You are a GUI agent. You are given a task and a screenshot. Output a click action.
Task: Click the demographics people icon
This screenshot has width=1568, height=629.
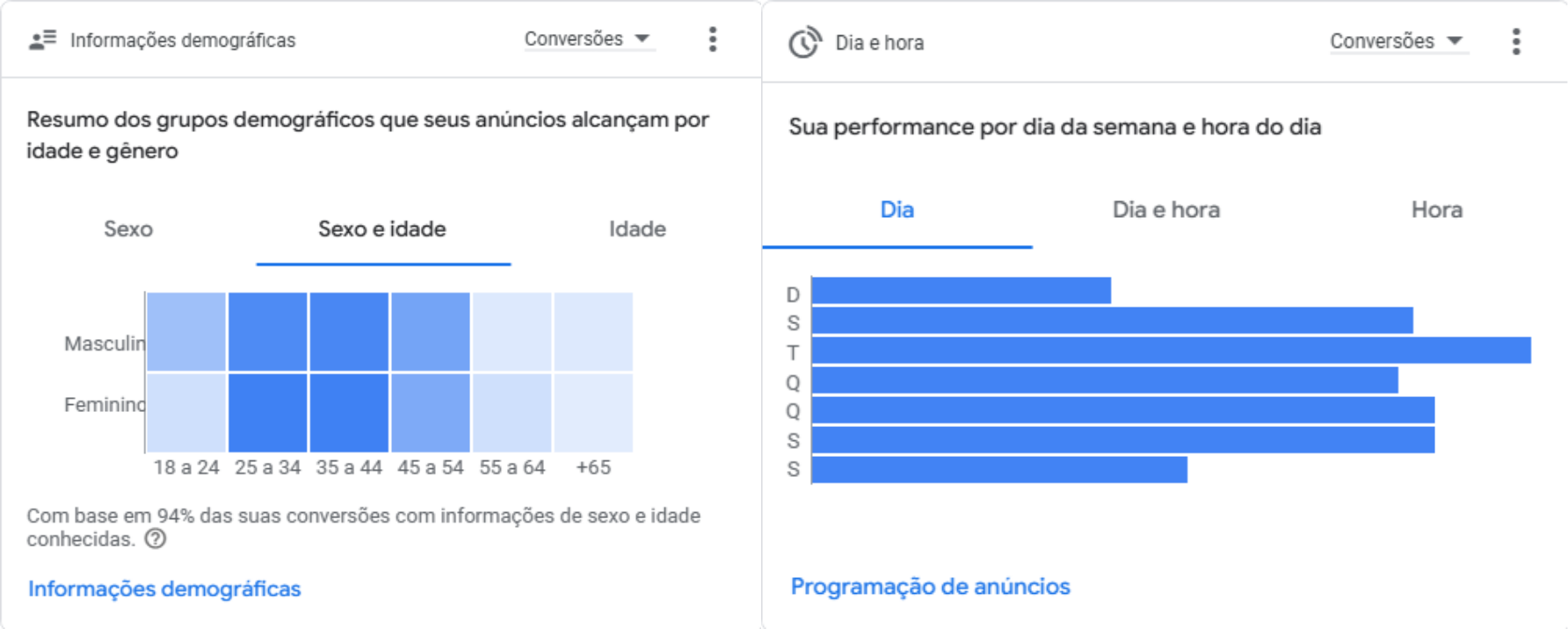(42, 40)
